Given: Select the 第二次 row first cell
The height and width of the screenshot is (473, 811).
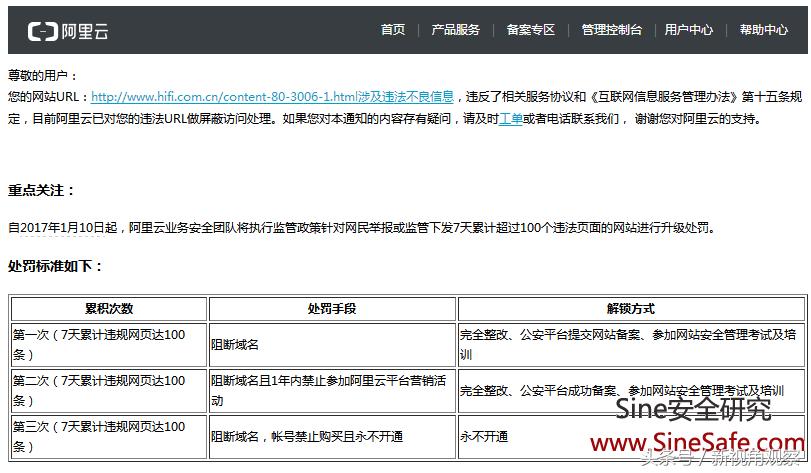Looking at the screenshot, I should point(109,390).
